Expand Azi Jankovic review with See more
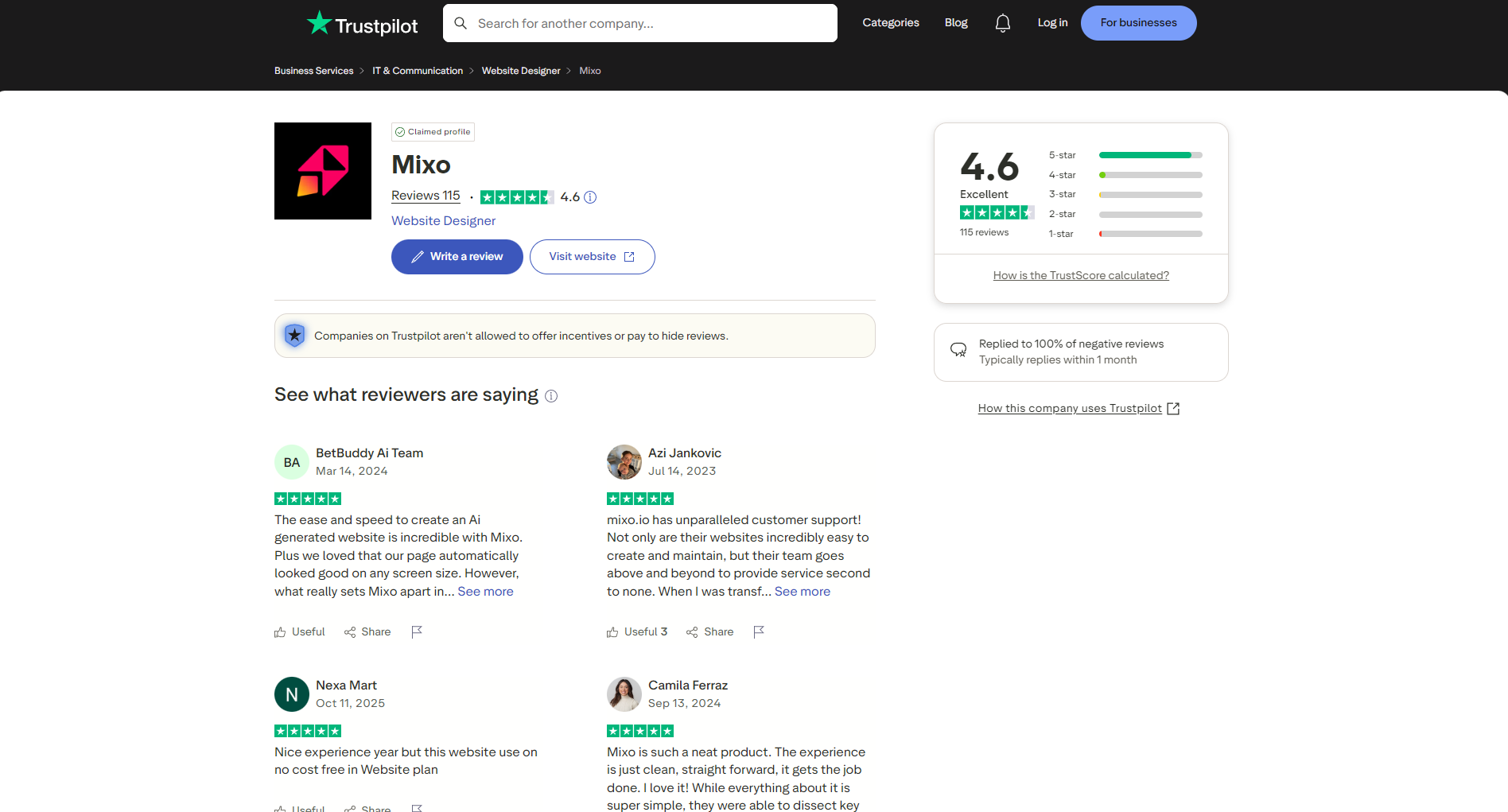 point(802,592)
